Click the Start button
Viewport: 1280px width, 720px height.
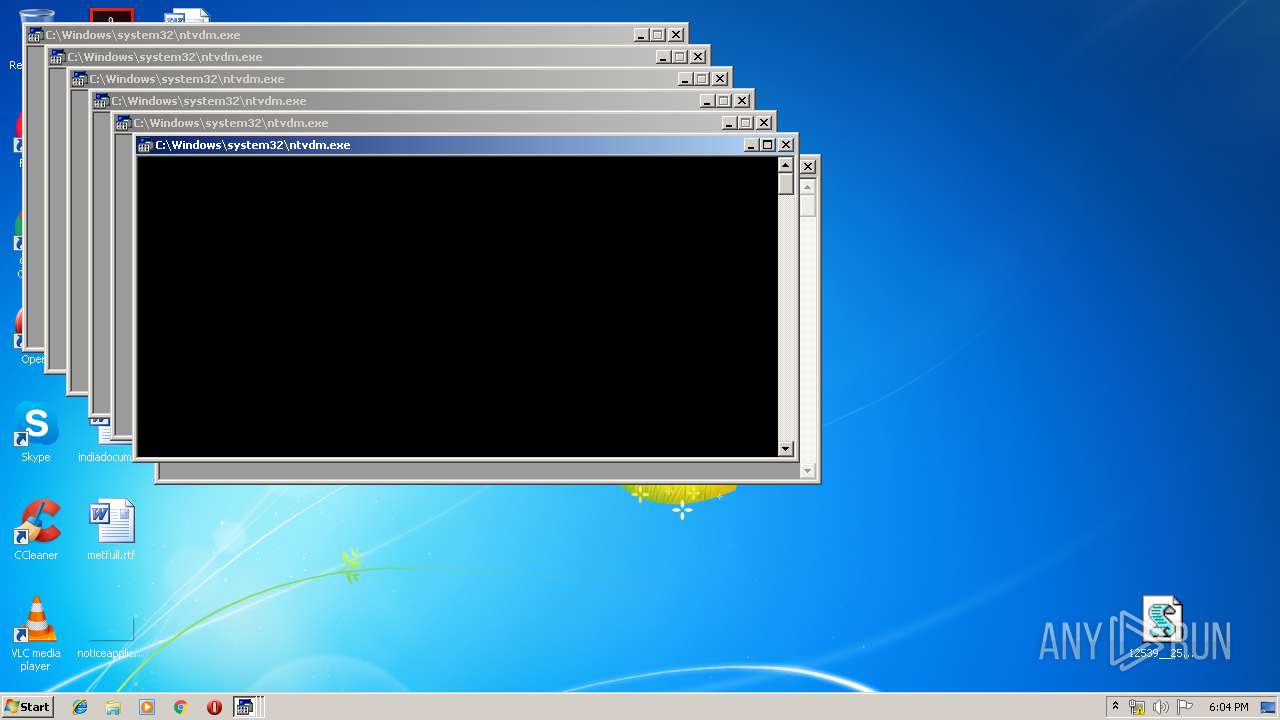point(27,706)
